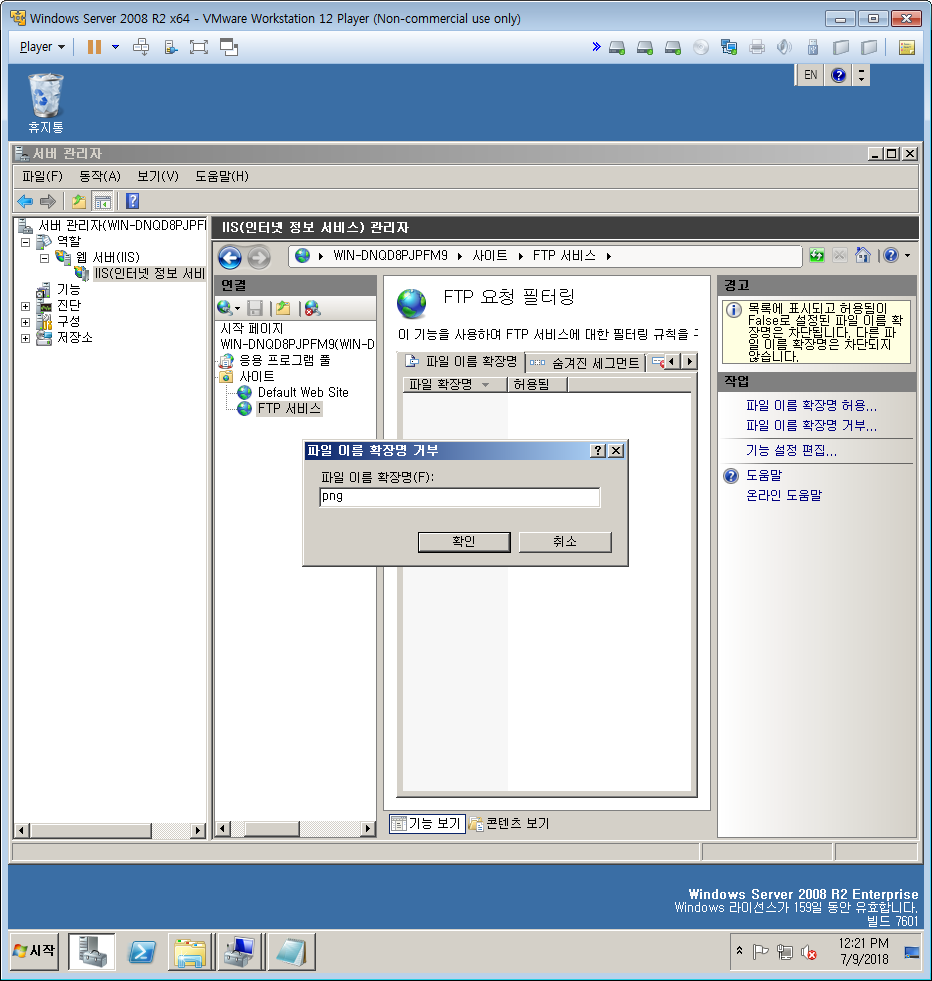
Task: Open the 동작(A) menu
Action: (x=99, y=176)
